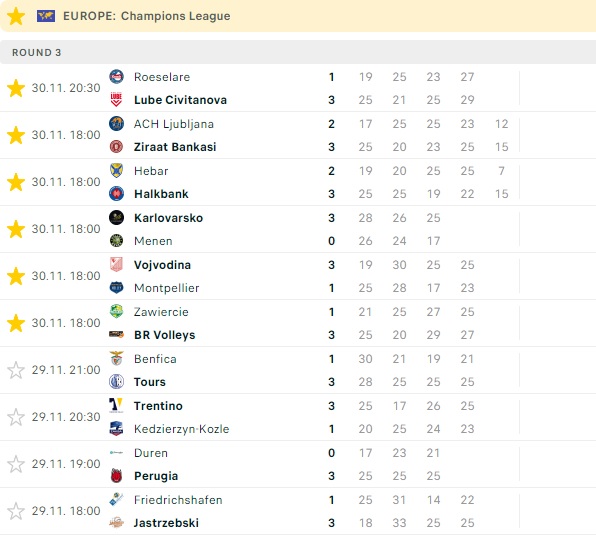
Task: Open the Zawiercie vs BR Volleys match row
Action: 298,323
